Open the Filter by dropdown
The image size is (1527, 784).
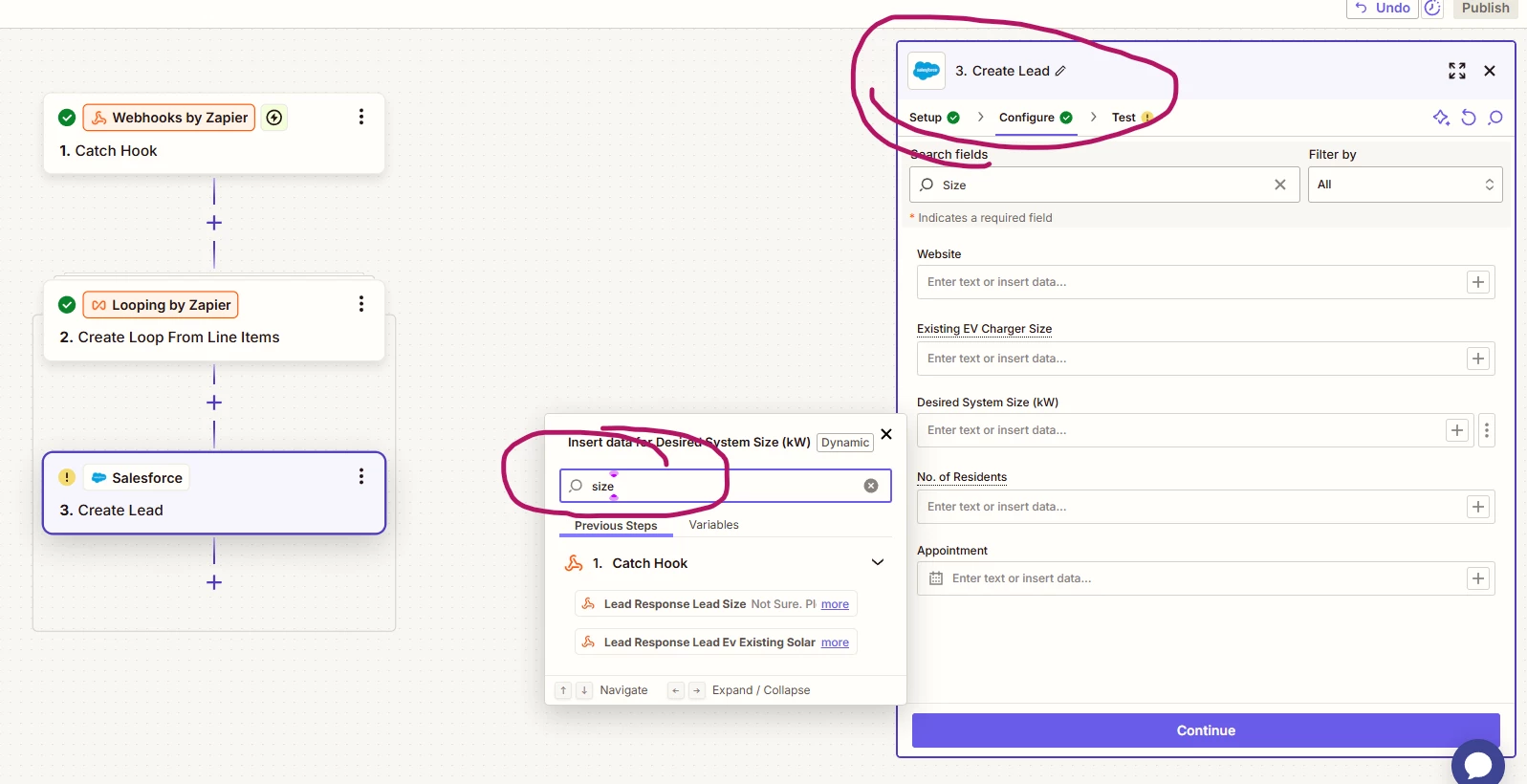click(x=1405, y=185)
